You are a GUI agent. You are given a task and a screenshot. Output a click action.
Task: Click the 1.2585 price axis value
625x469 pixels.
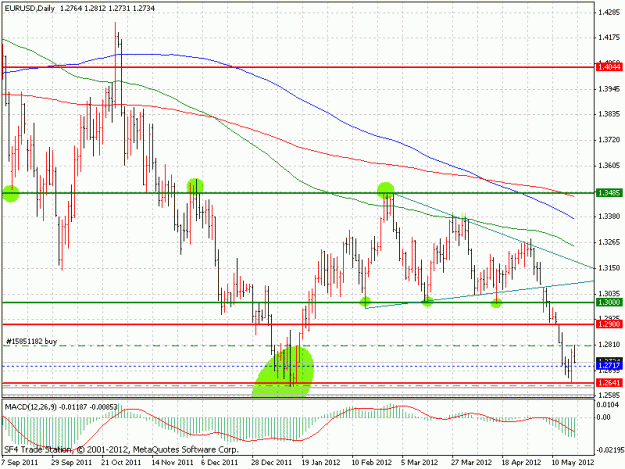coord(609,395)
